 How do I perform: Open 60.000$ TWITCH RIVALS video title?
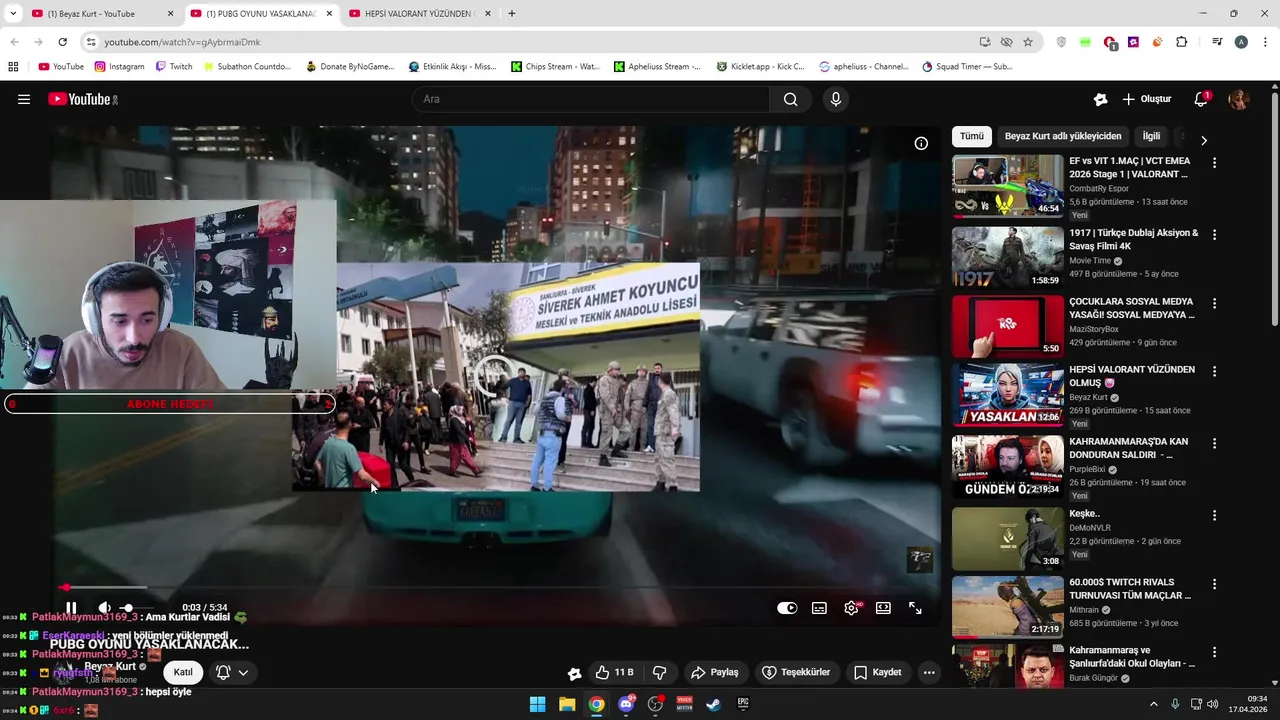click(x=1131, y=589)
